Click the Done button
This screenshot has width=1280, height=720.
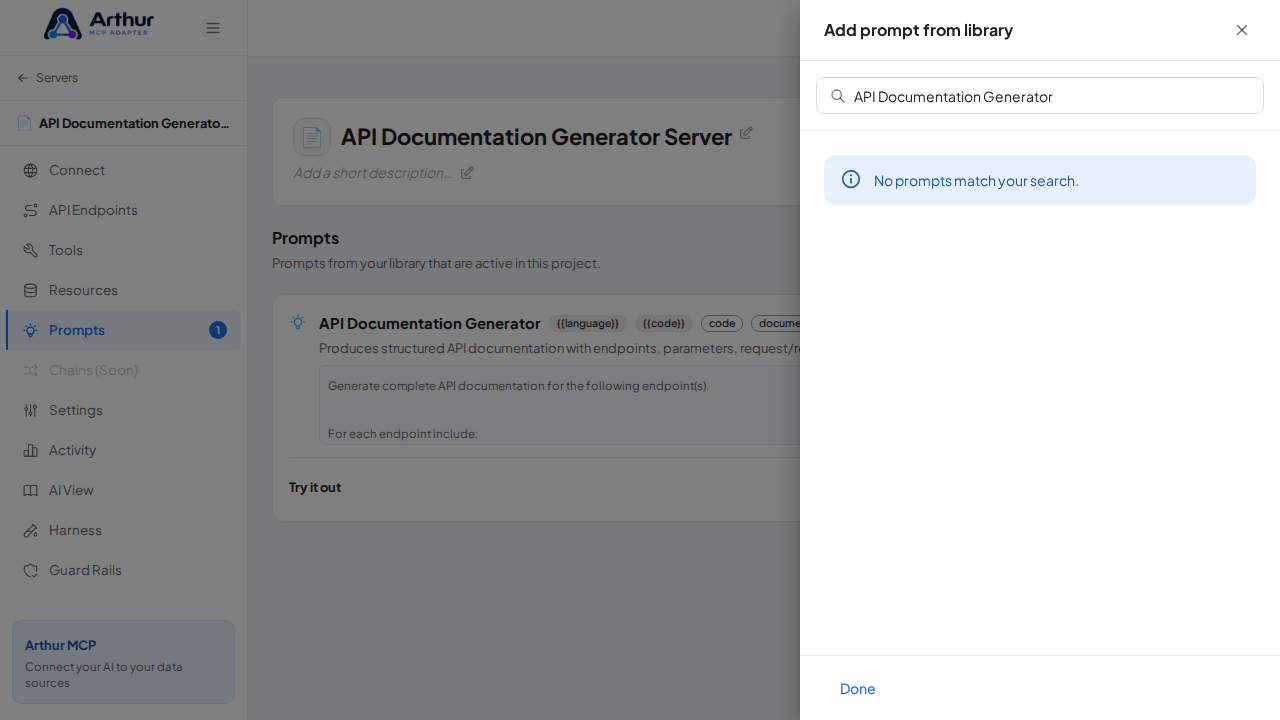point(858,688)
